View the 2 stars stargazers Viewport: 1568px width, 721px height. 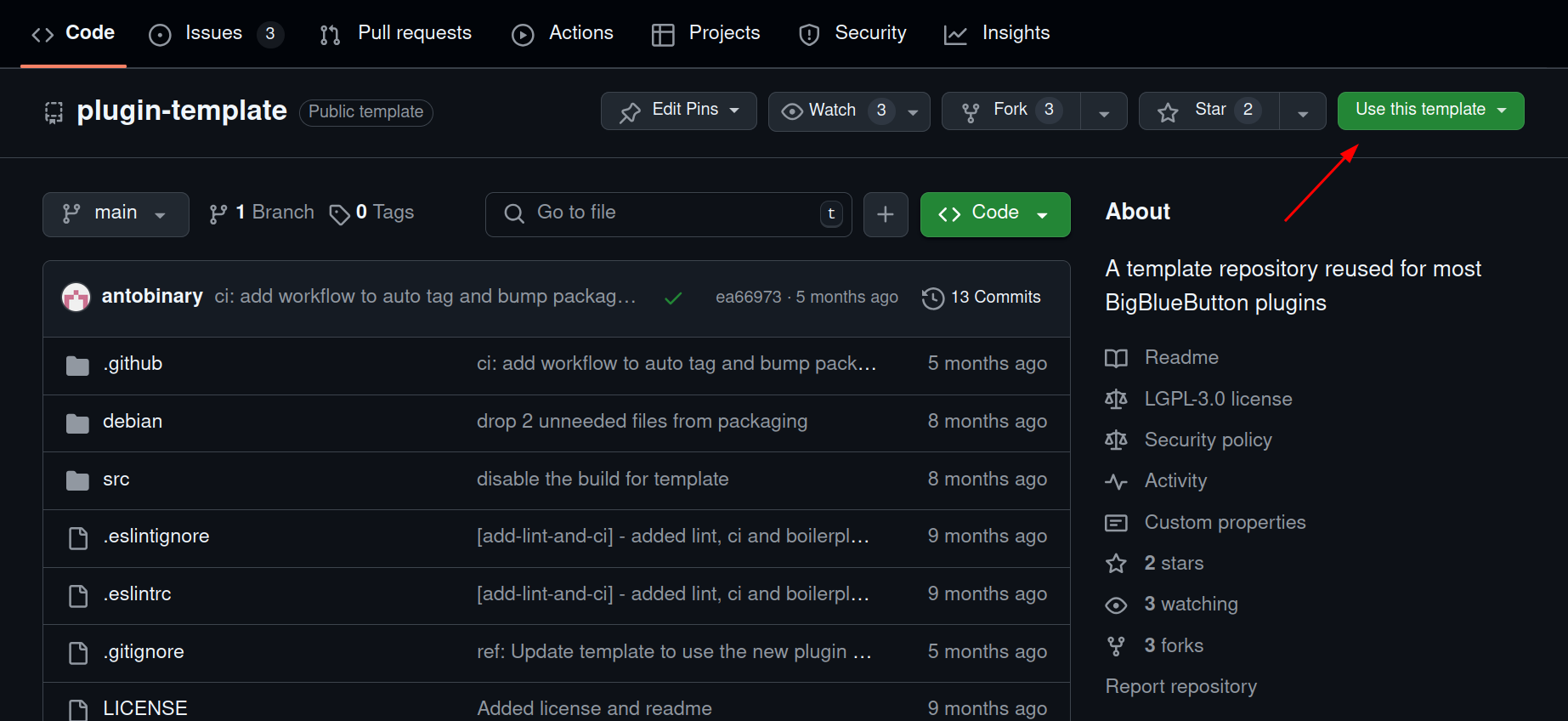click(x=1154, y=564)
